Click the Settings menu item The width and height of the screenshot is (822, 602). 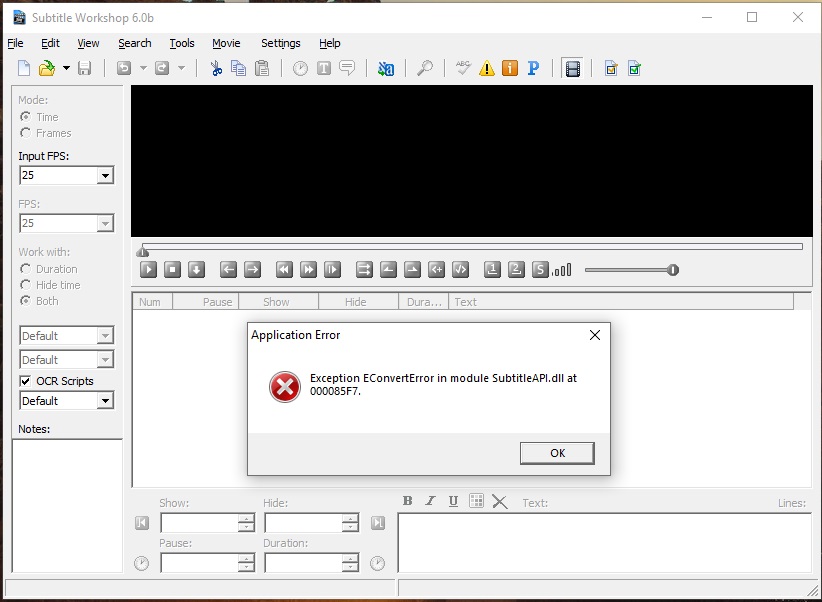(x=280, y=43)
